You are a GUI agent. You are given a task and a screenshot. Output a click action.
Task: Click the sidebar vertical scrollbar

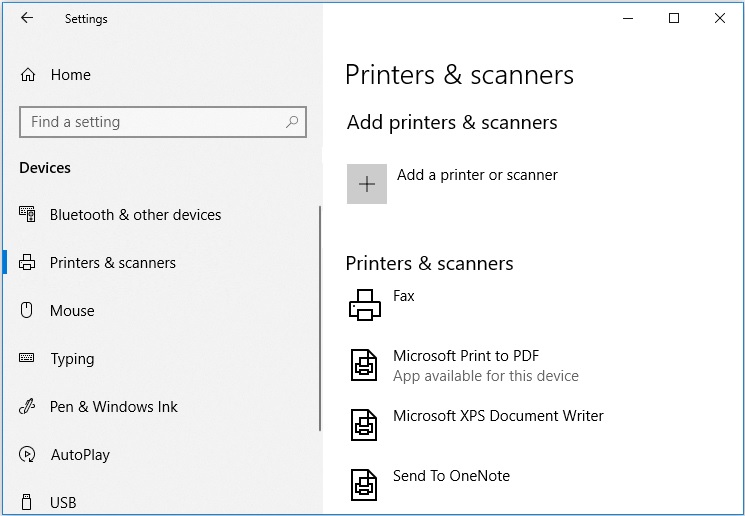click(x=320, y=320)
